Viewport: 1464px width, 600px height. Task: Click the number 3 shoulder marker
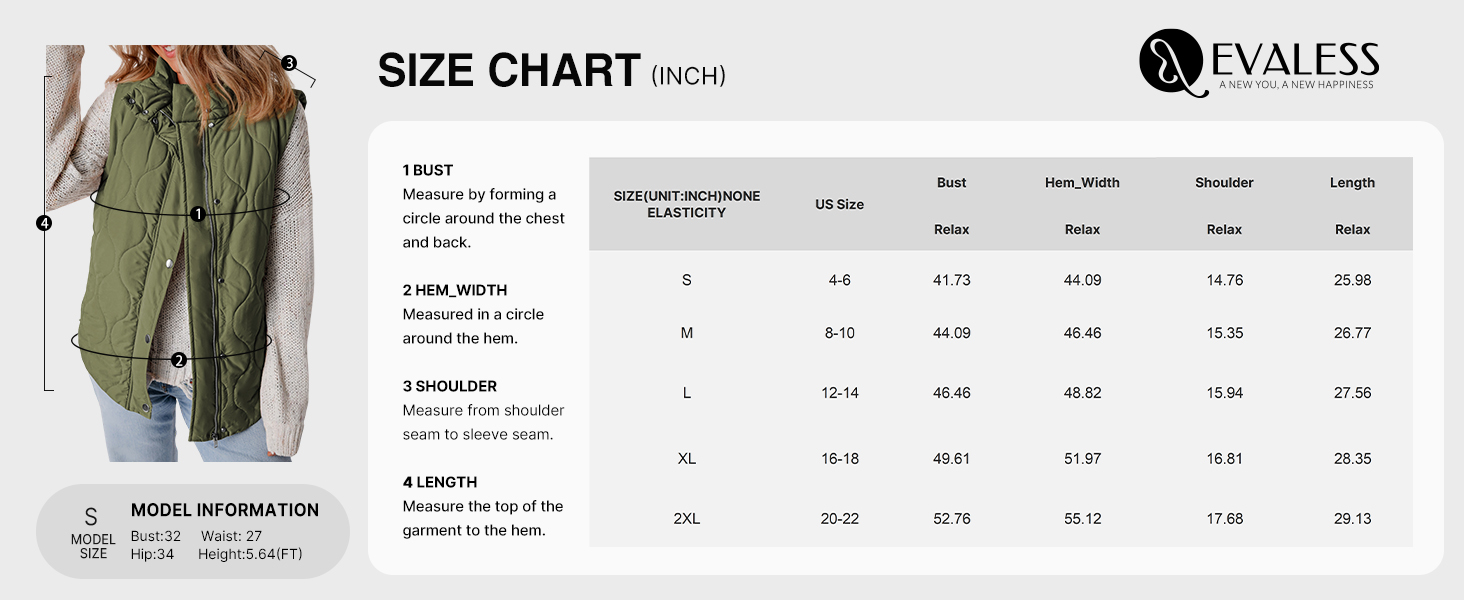click(x=289, y=63)
